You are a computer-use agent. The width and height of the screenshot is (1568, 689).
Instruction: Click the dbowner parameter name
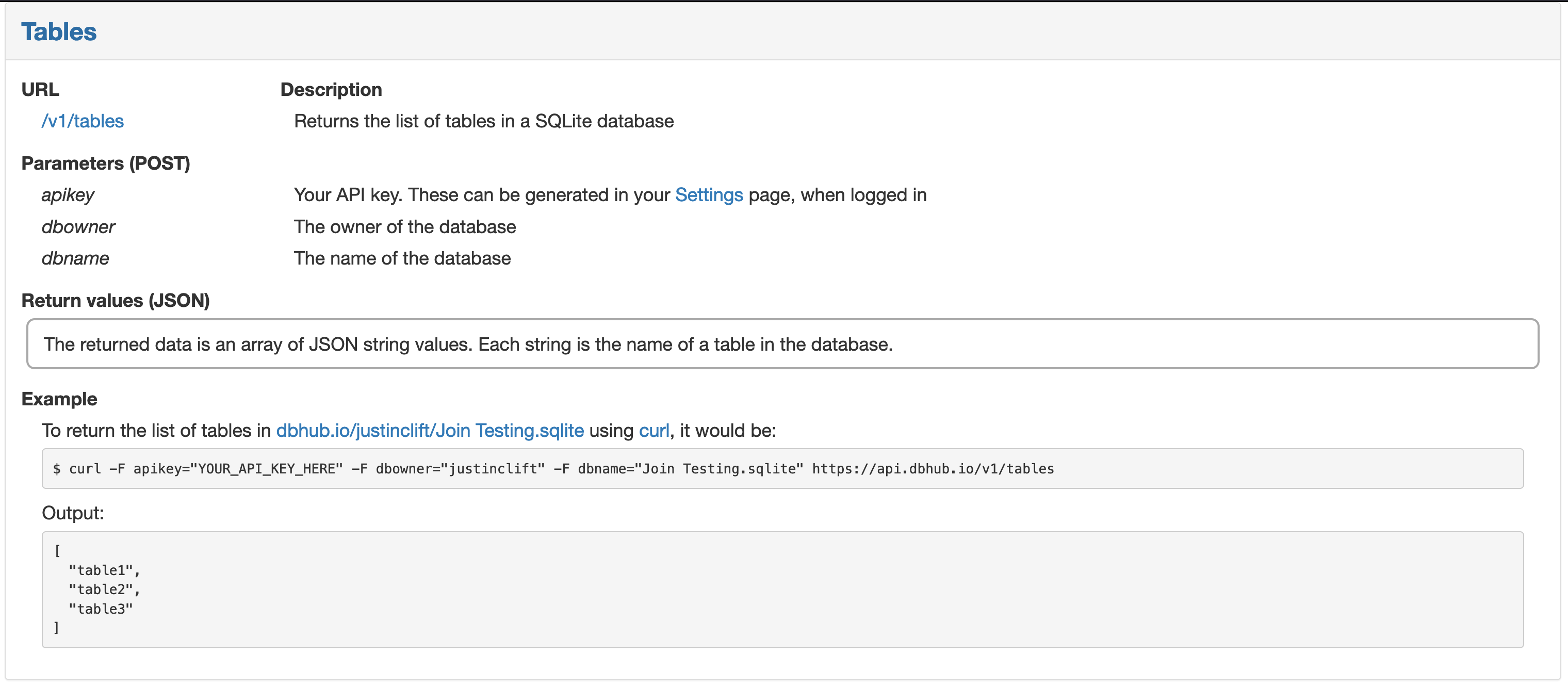click(x=78, y=226)
